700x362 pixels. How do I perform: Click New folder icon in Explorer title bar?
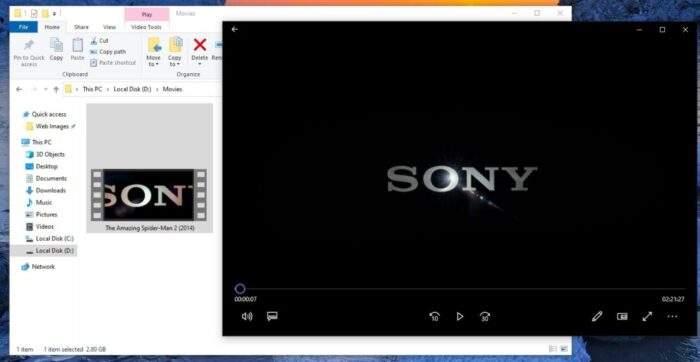(x=45, y=13)
